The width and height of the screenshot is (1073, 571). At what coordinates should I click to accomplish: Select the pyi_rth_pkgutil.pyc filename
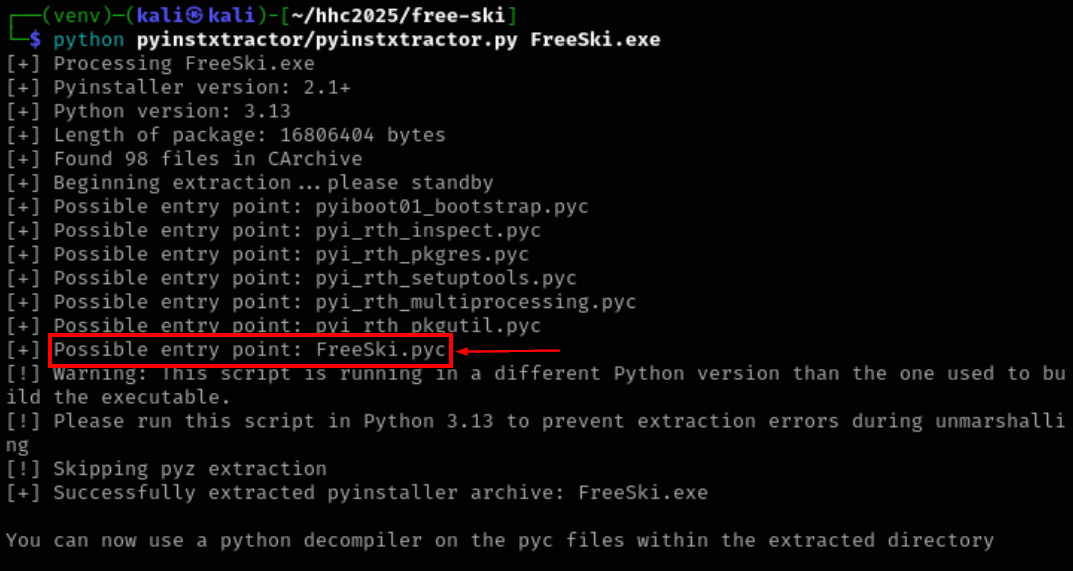(428, 326)
